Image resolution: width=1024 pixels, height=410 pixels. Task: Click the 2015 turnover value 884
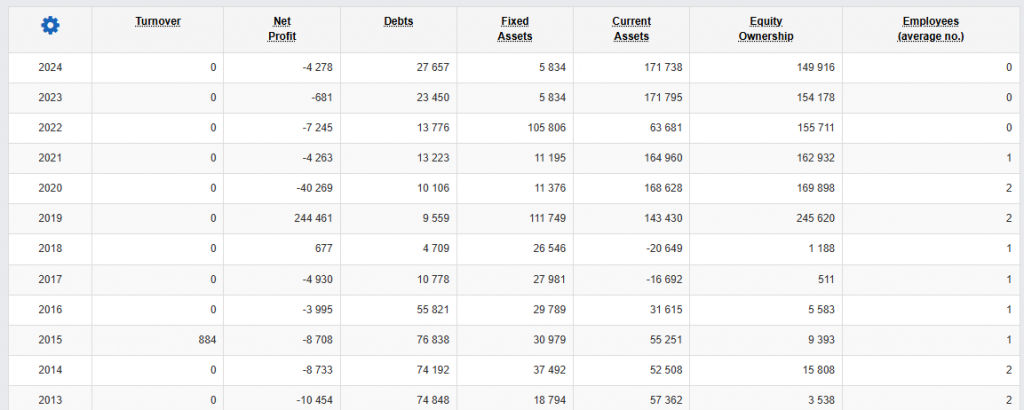(x=208, y=340)
